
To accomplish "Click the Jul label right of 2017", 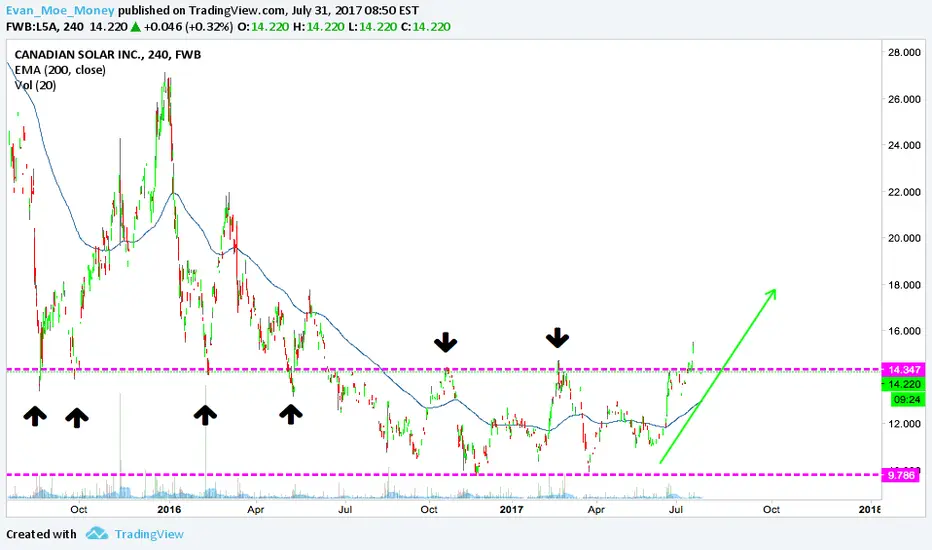I will point(675,510).
